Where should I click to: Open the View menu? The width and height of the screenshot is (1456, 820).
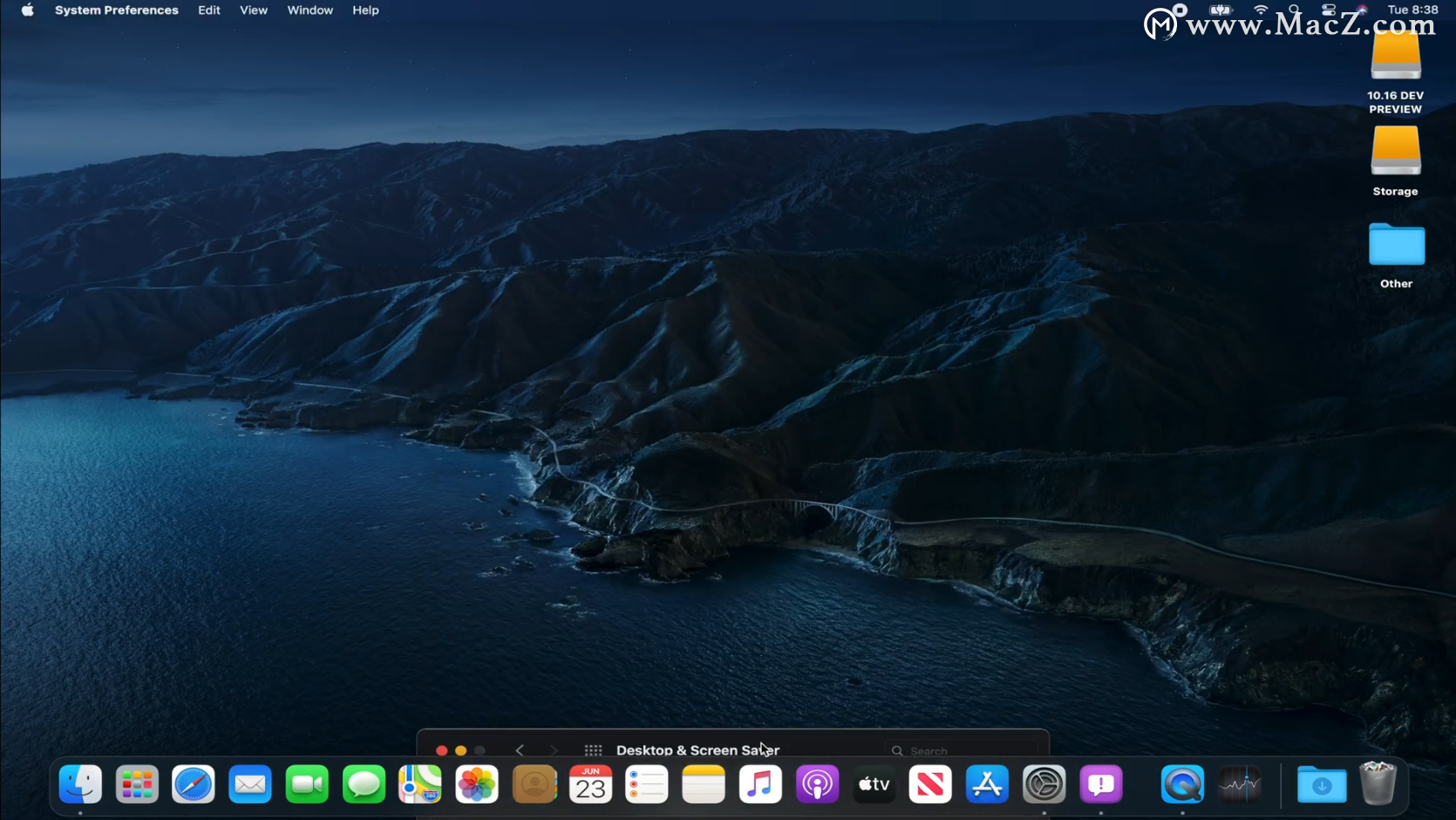[x=254, y=10]
